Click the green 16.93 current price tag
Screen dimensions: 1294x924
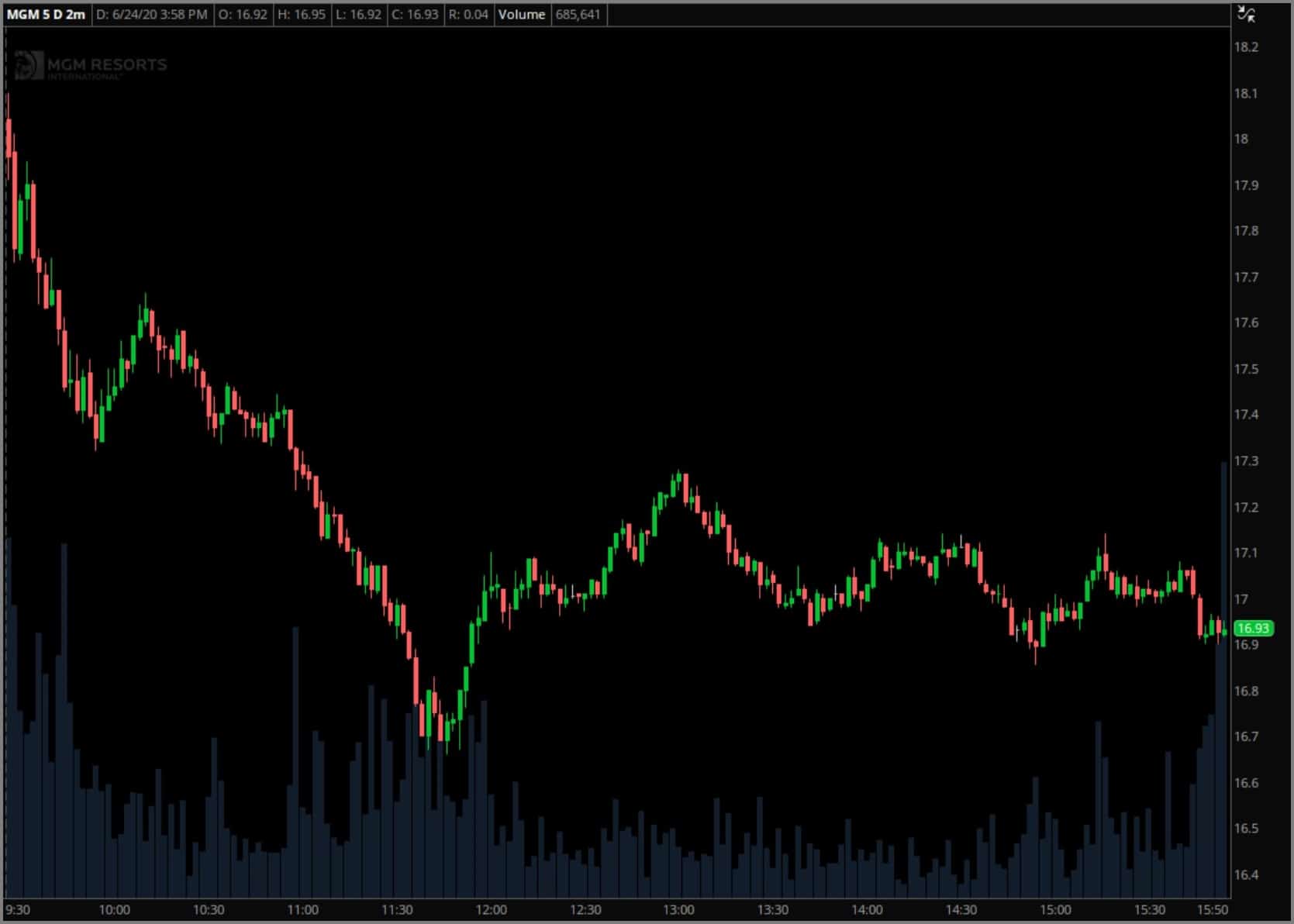point(1253,628)
